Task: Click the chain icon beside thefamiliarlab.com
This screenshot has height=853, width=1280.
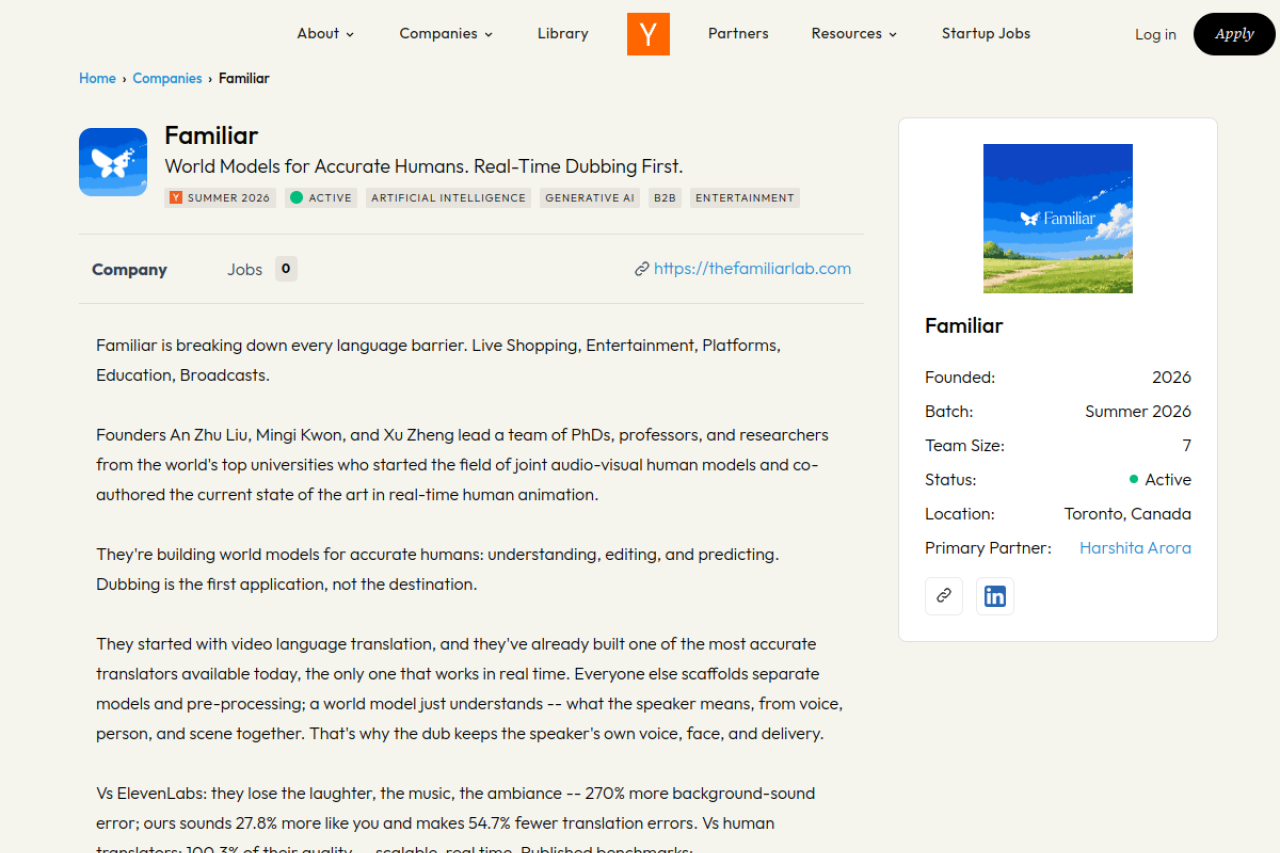Action: [x=642, y=269]
